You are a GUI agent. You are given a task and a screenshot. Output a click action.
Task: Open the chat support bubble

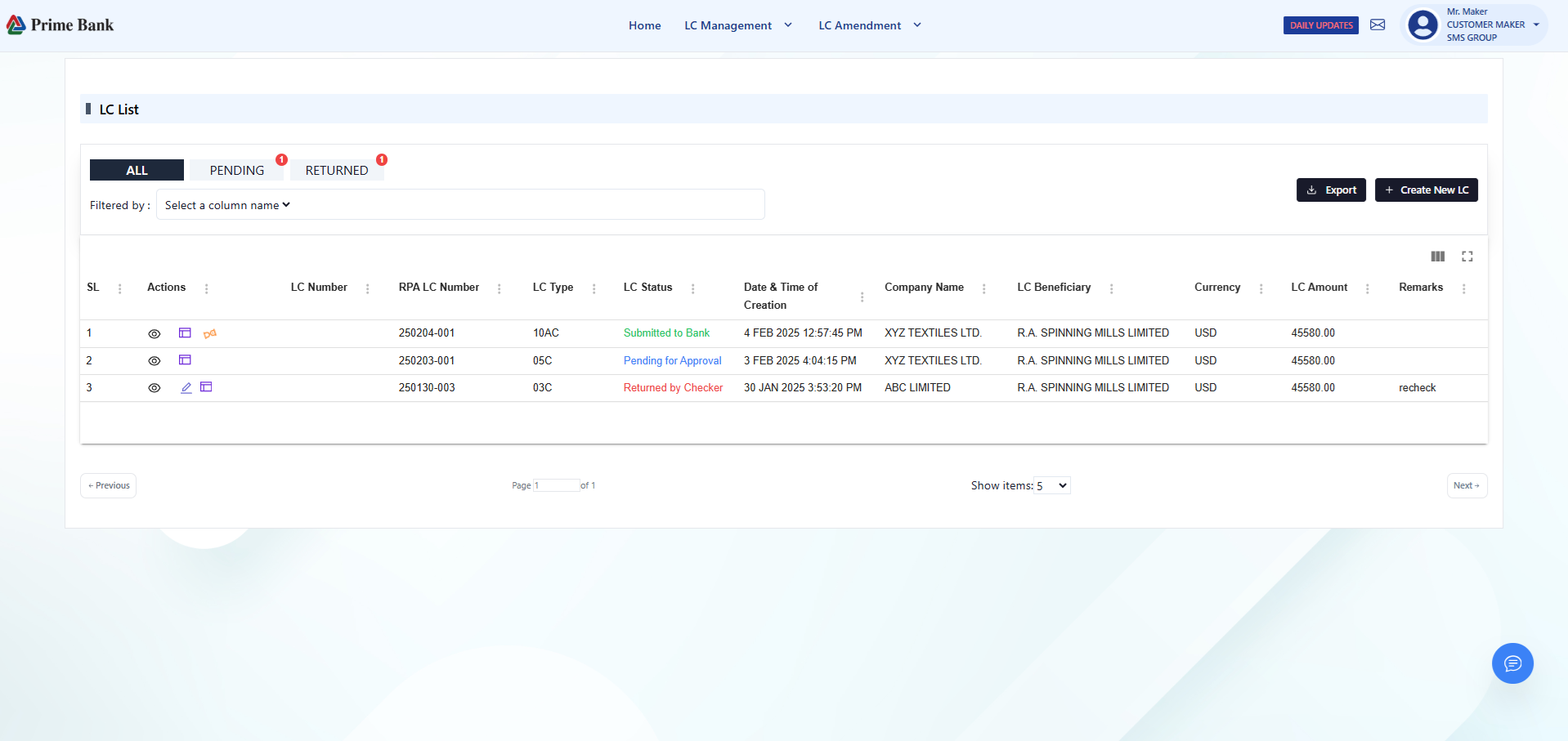[1512, 663]
